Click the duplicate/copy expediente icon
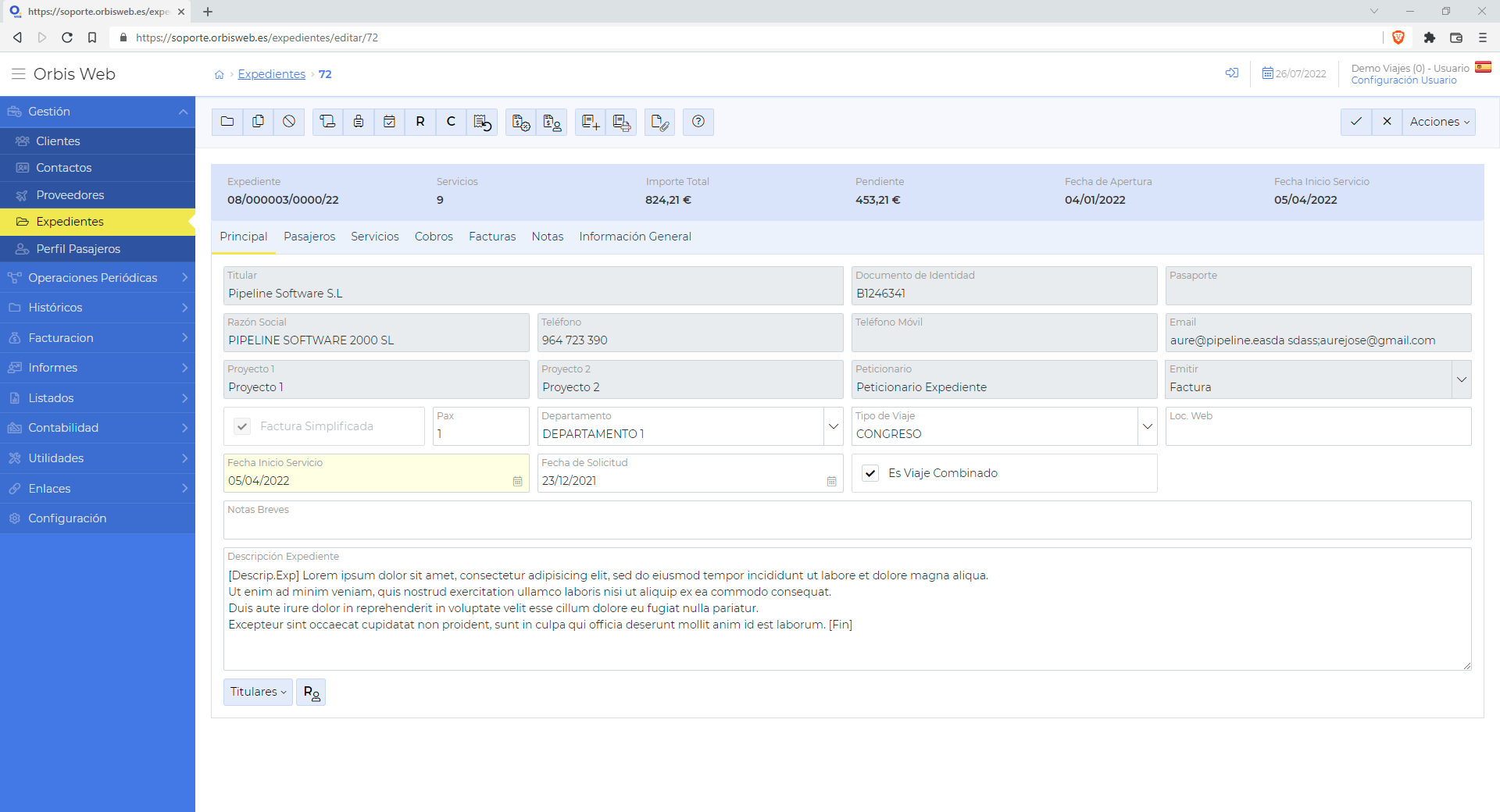This screenshot has width=1500, height=812. click(258, 122)
